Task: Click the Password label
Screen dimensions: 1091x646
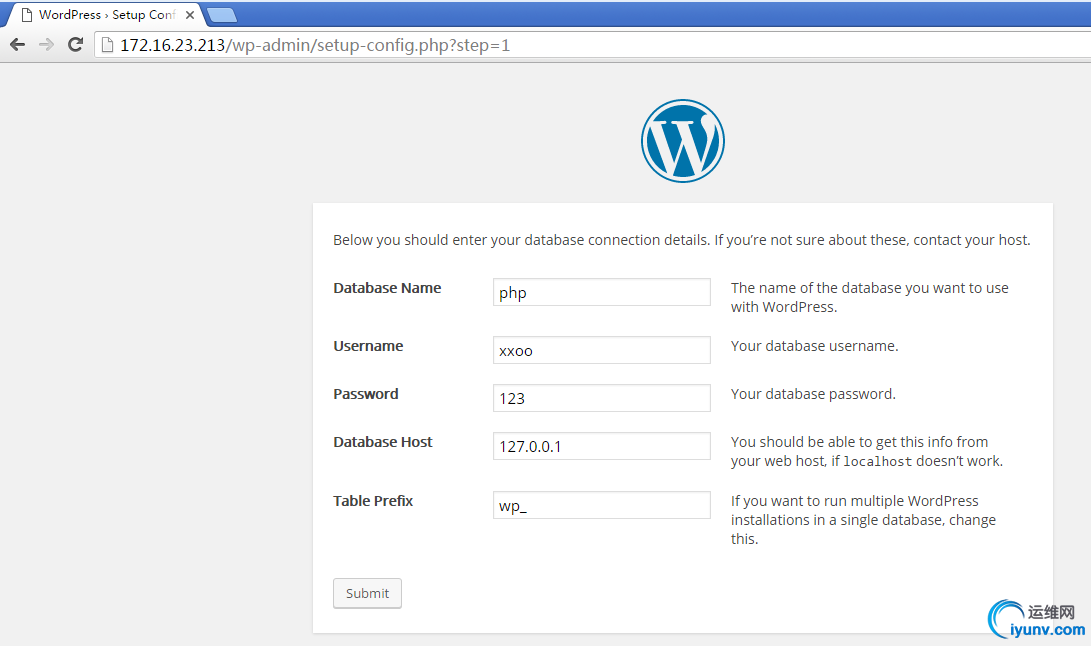Action: [366, 394]
